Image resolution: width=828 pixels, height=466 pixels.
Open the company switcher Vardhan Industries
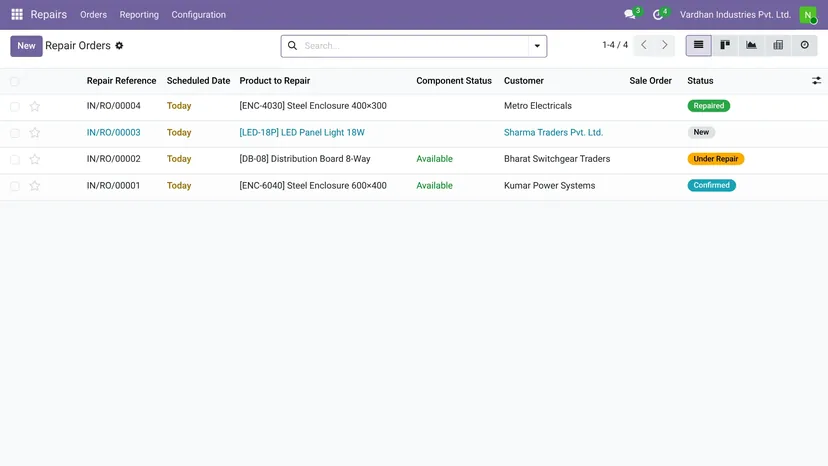pos(735,15)
